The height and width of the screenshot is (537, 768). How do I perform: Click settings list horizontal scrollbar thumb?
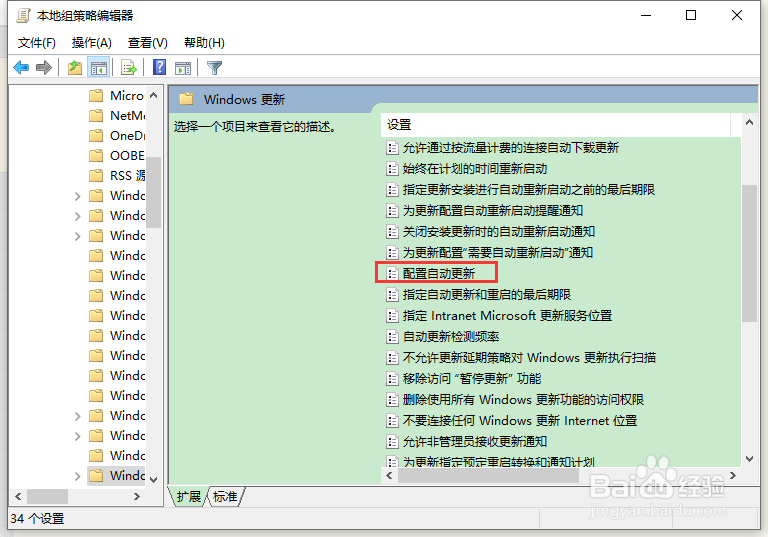[x=488, y=476]
